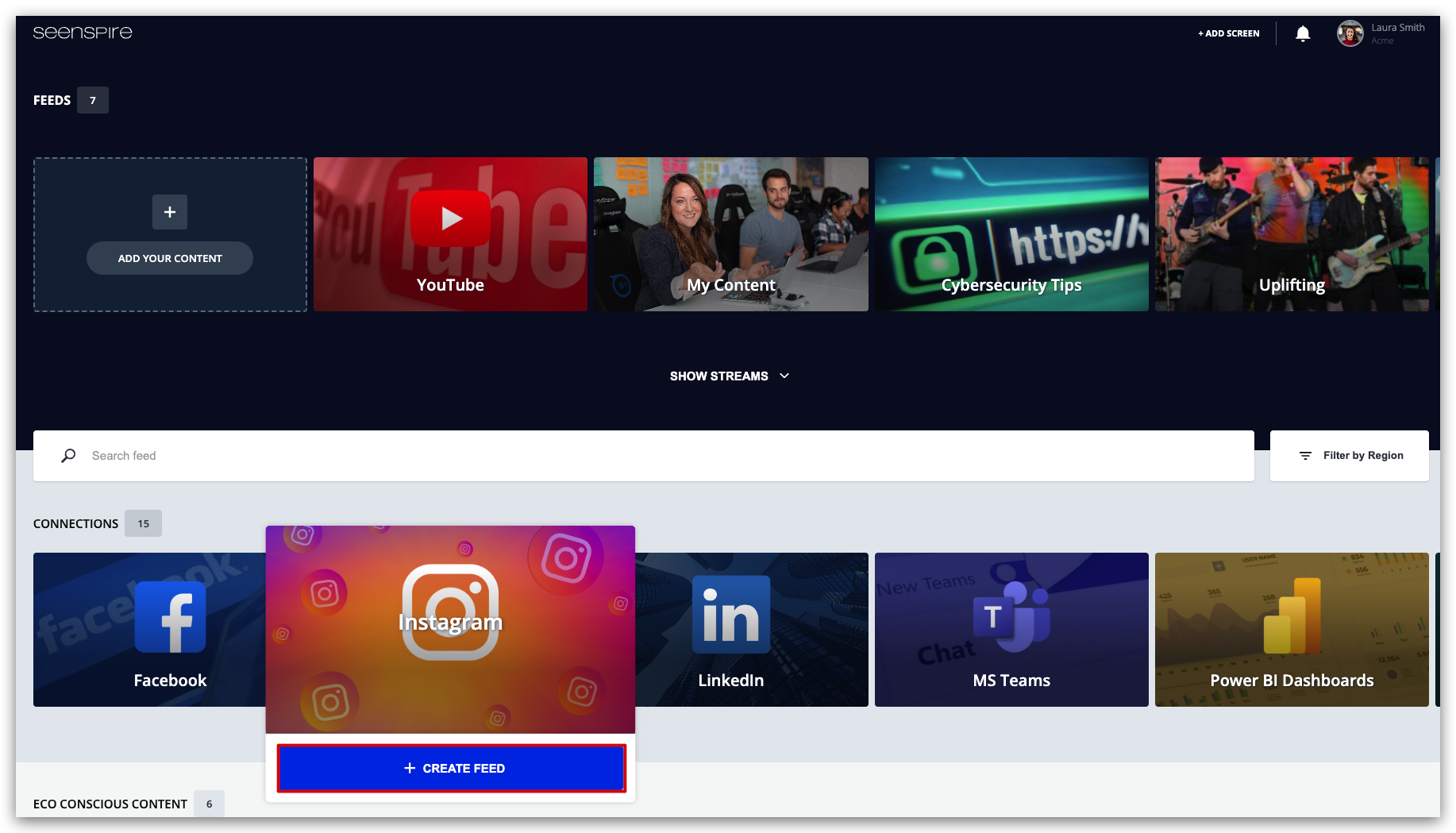Click the Power BI logo icon

(1292, 615)
